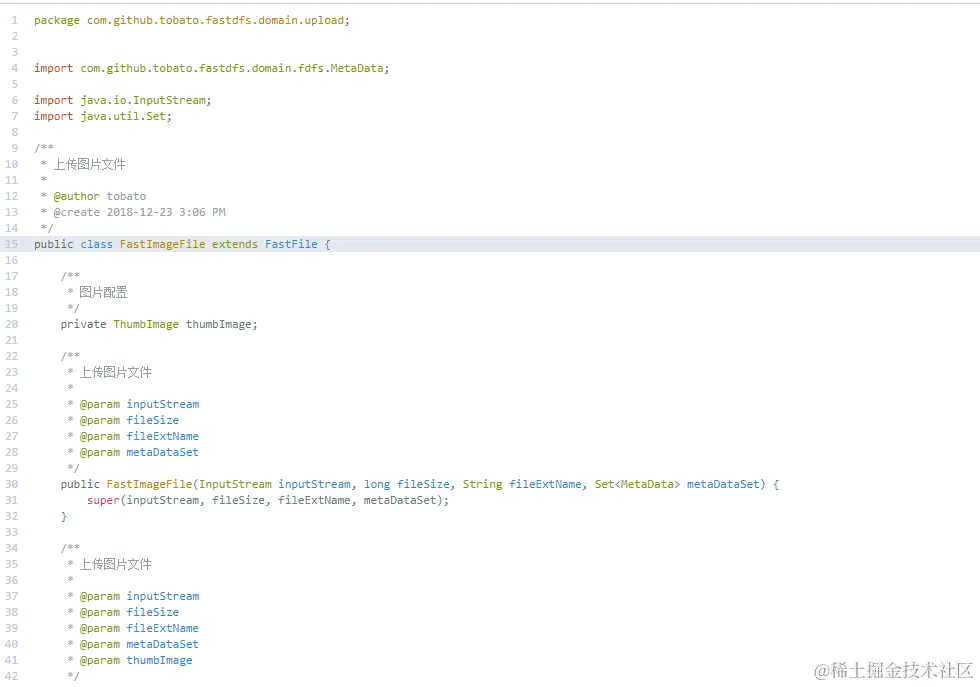Click the 'InputStream' parameter type on line 30

tap(236, 484)
